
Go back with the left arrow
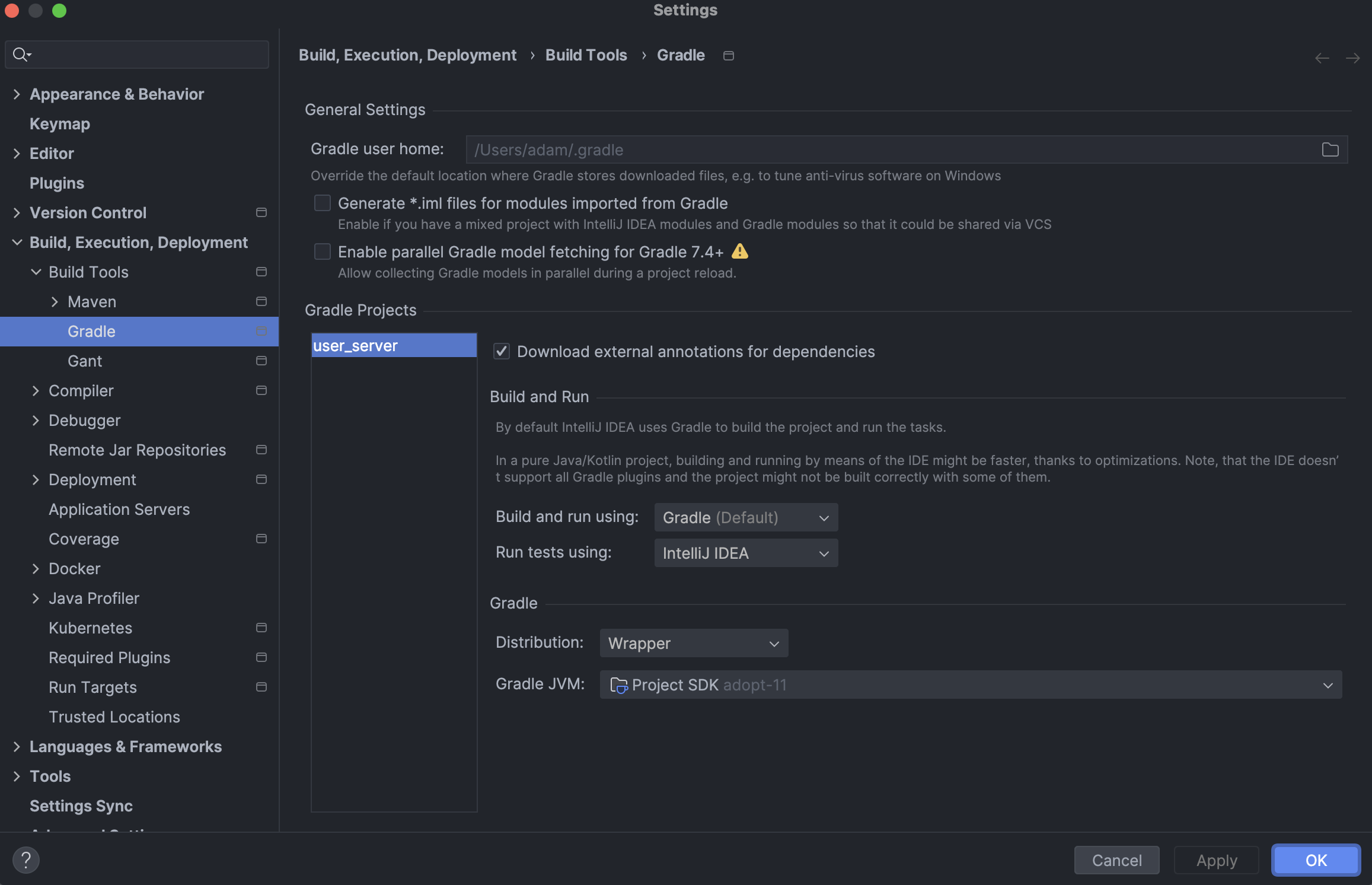click(1322, 58)
